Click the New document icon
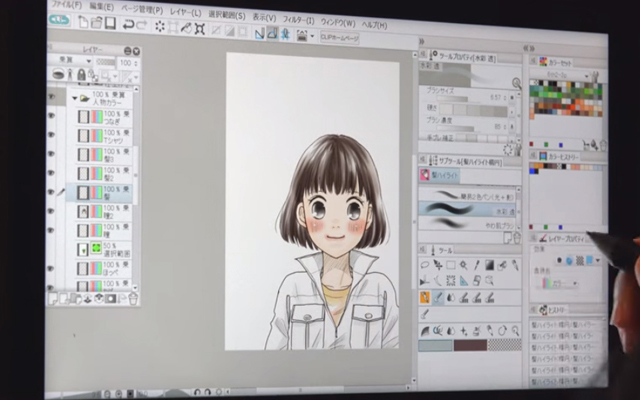 coord(82,22)
